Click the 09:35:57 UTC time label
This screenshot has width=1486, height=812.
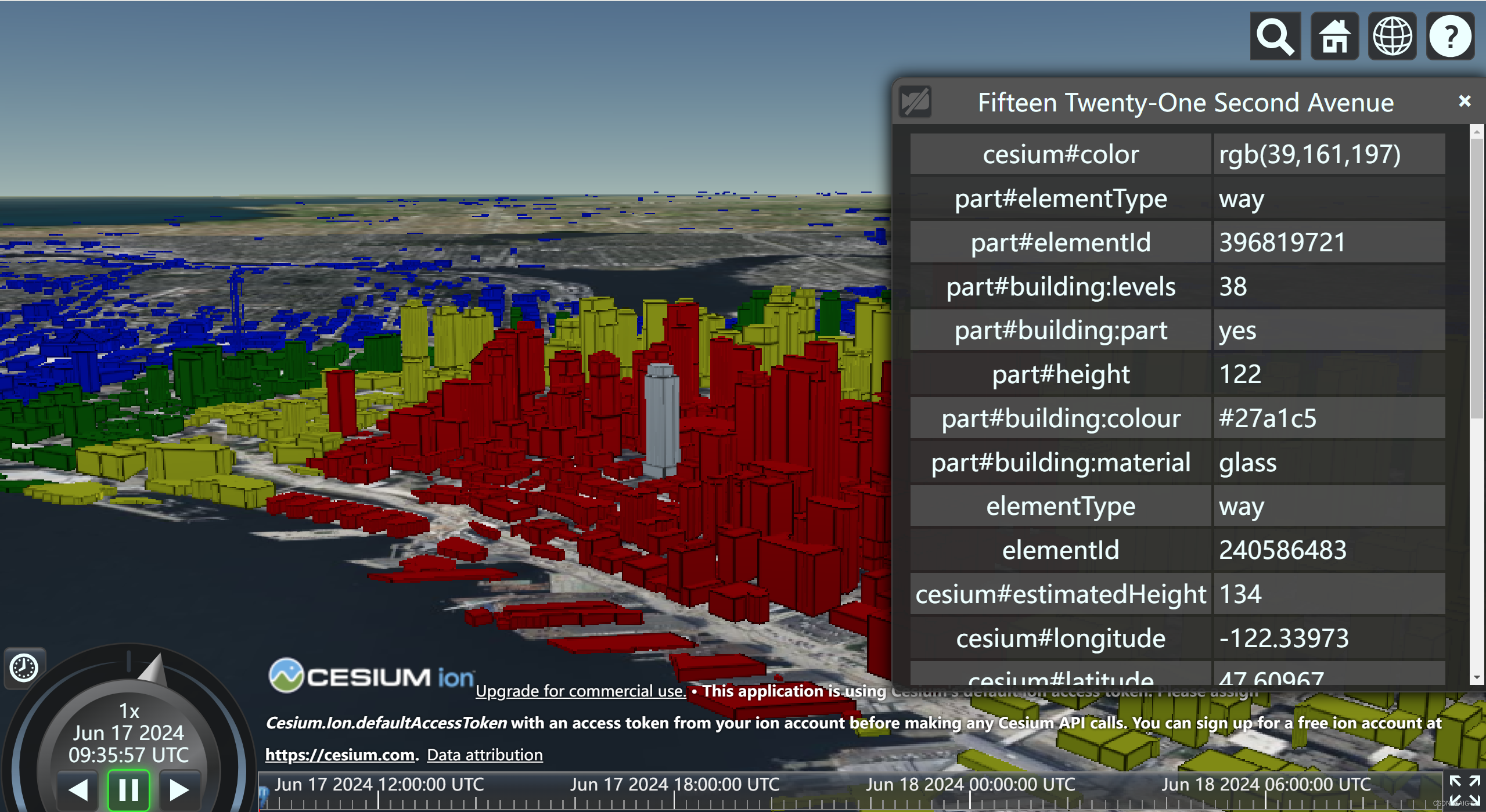128,755
